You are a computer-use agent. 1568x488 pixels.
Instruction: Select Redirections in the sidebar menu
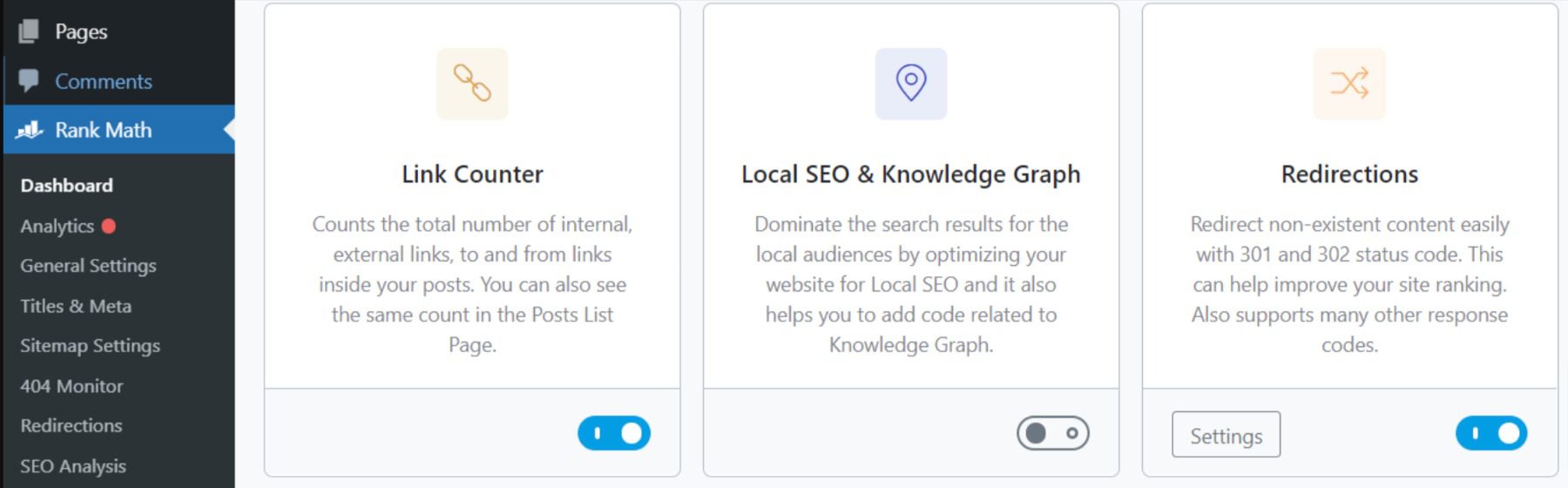pos(71,426)
